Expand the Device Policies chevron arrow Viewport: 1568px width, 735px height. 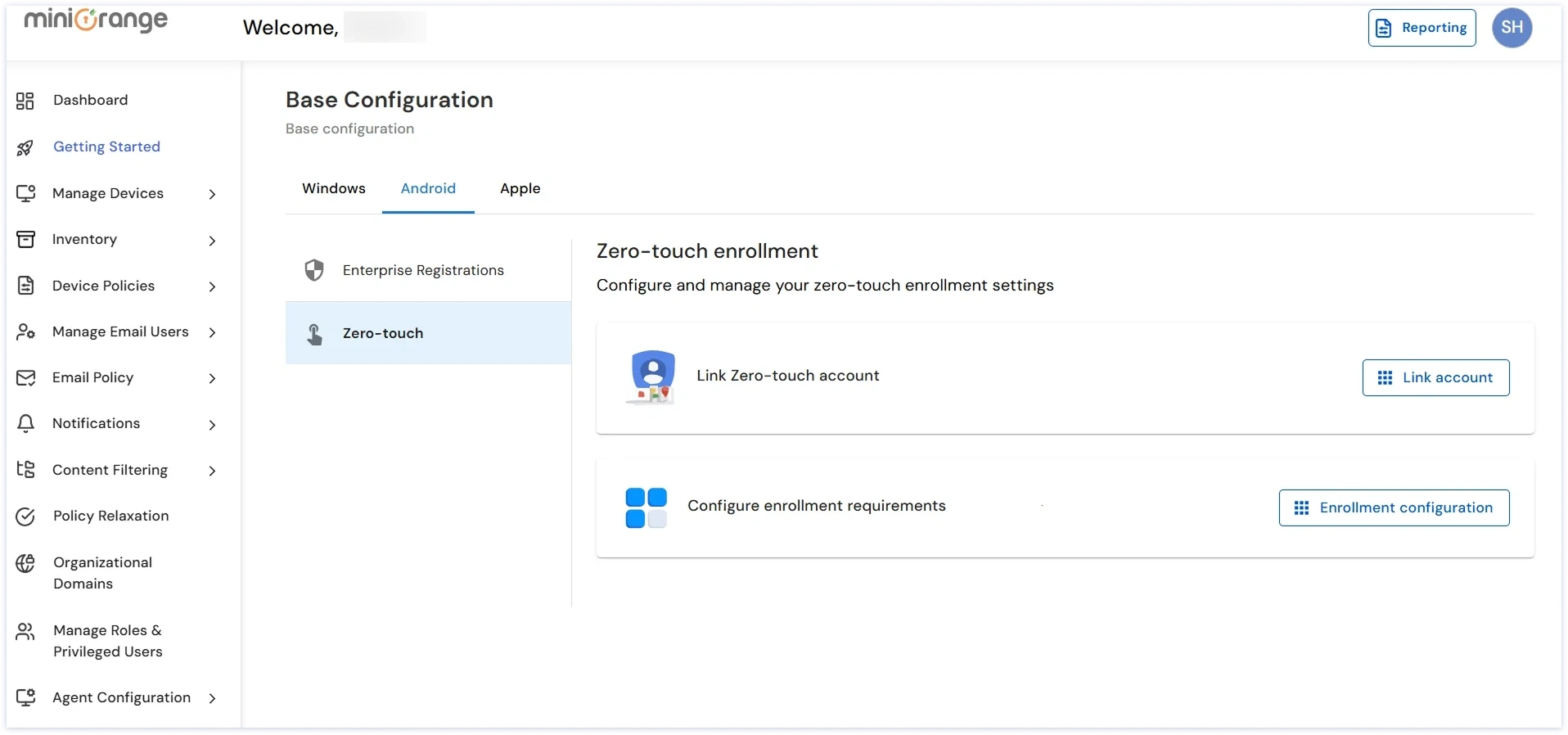(212, 287)
